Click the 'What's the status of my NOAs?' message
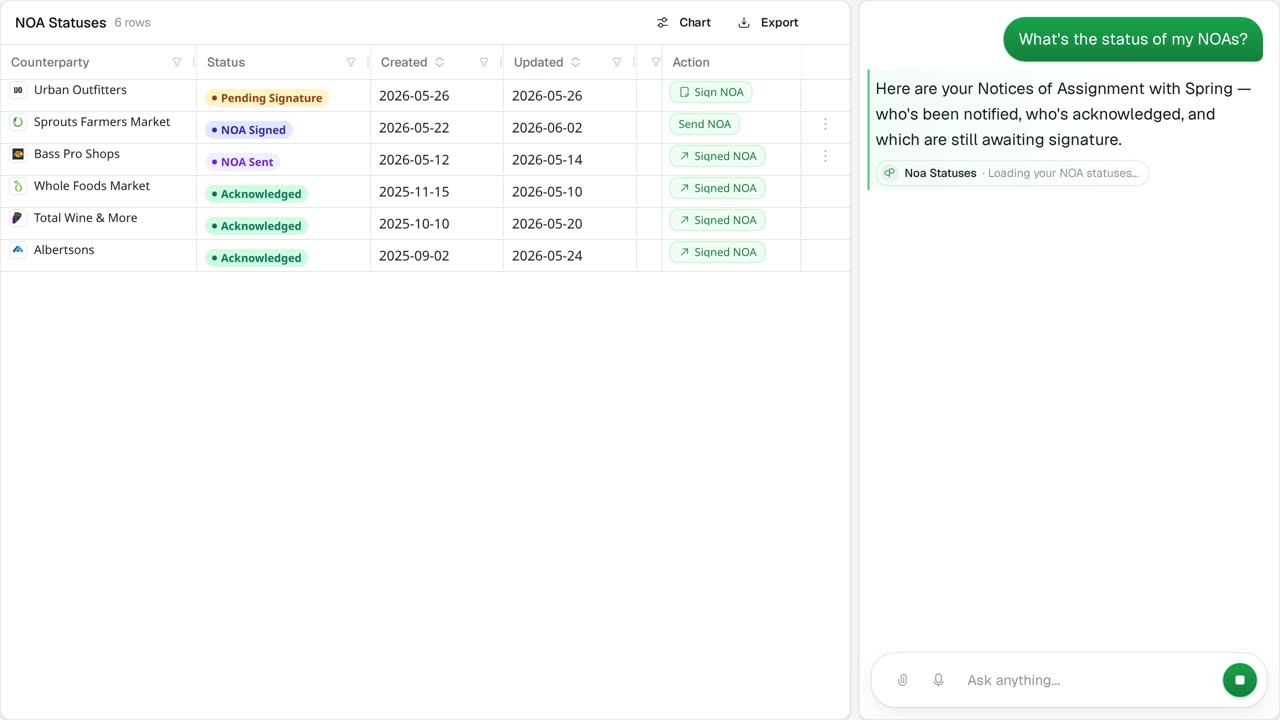The height and width of the screenshot is (720, 1280). coord(1133,39)
